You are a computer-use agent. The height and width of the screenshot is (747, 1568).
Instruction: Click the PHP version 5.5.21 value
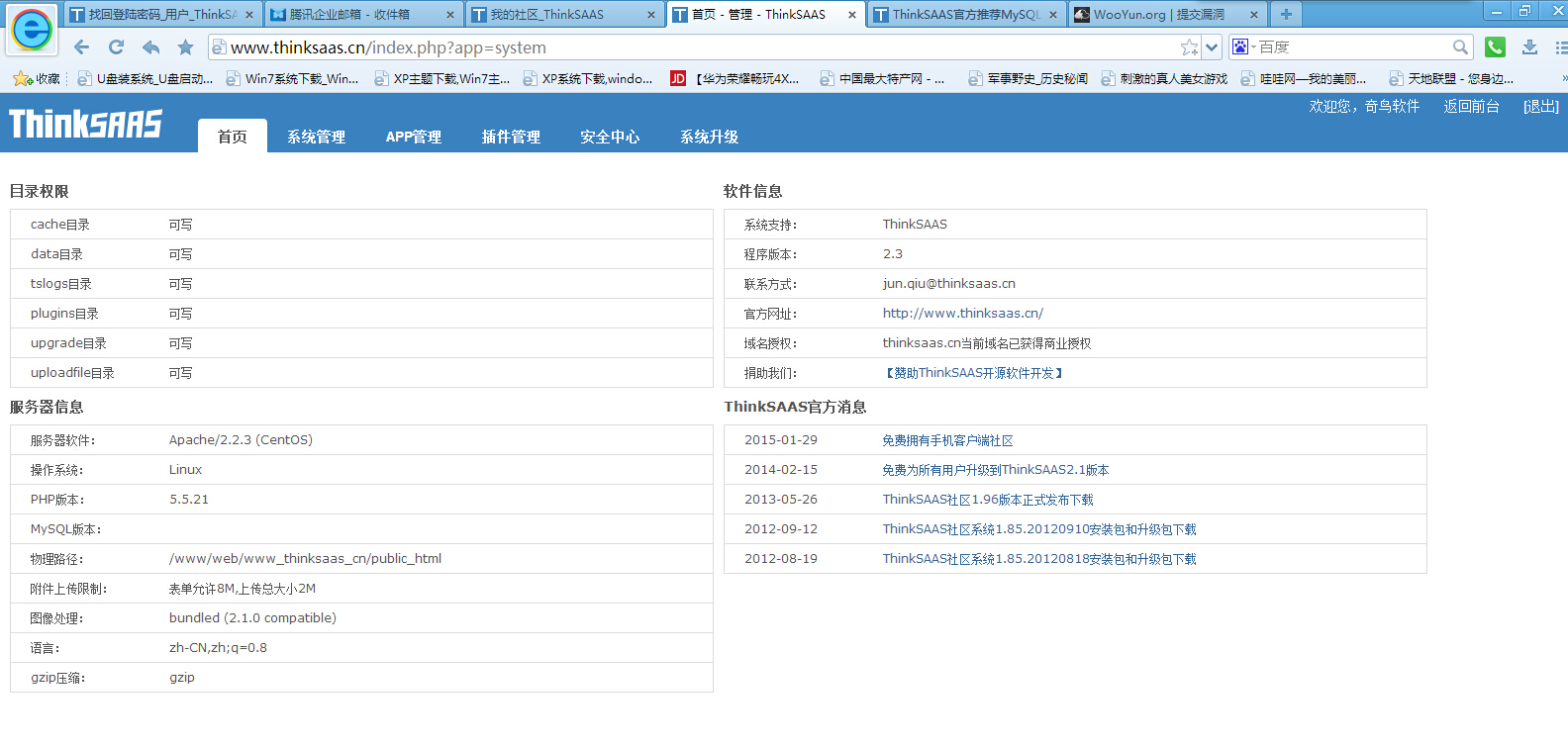[x=189, y=500]
